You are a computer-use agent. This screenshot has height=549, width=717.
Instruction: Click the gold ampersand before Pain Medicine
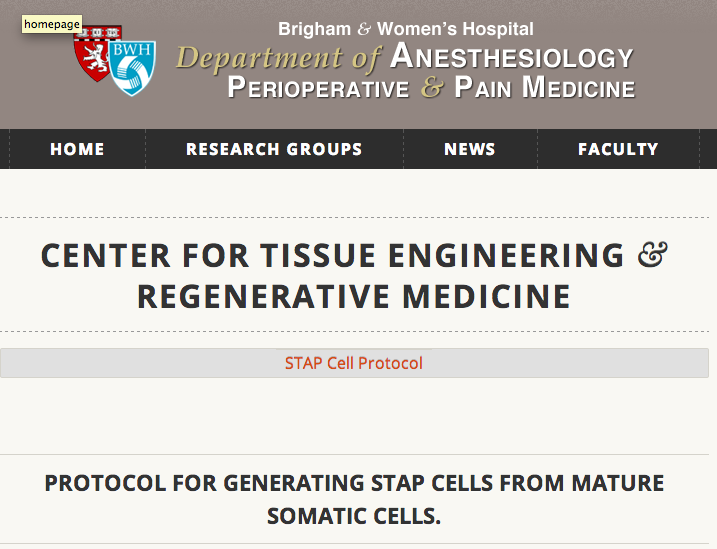pyautogui.click(x=432, y=87)
